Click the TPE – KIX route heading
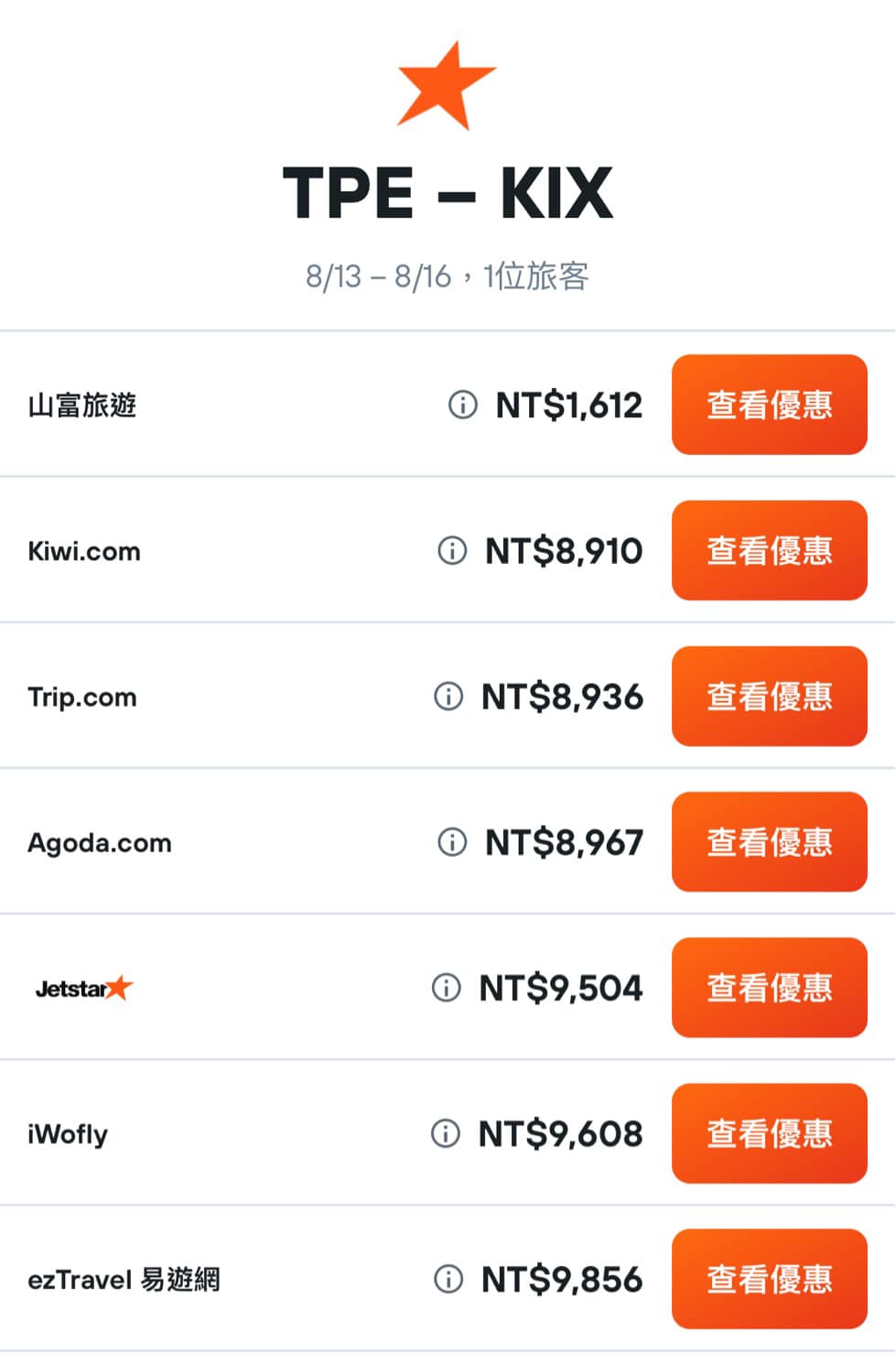 (x=448, y=193)
